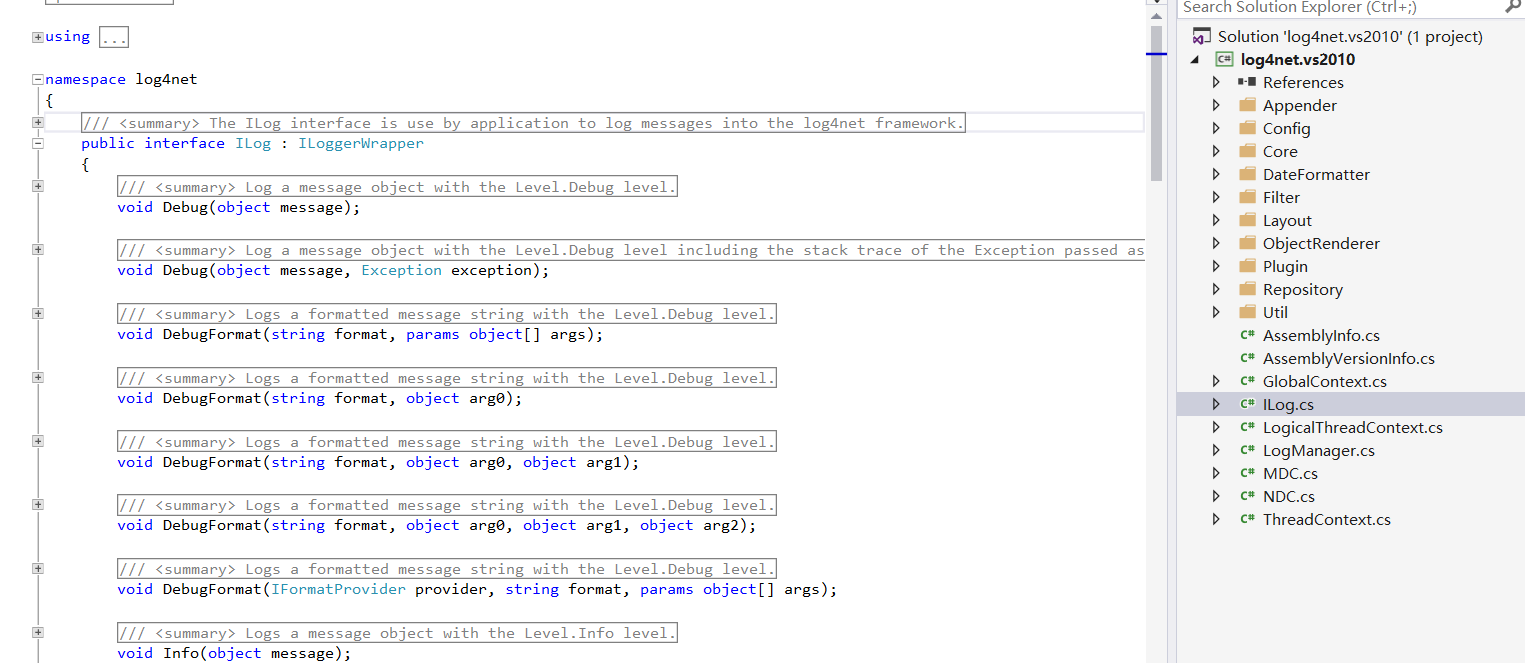Click the GlobalContext.cs C# file icon

(x=1247, y=381)
